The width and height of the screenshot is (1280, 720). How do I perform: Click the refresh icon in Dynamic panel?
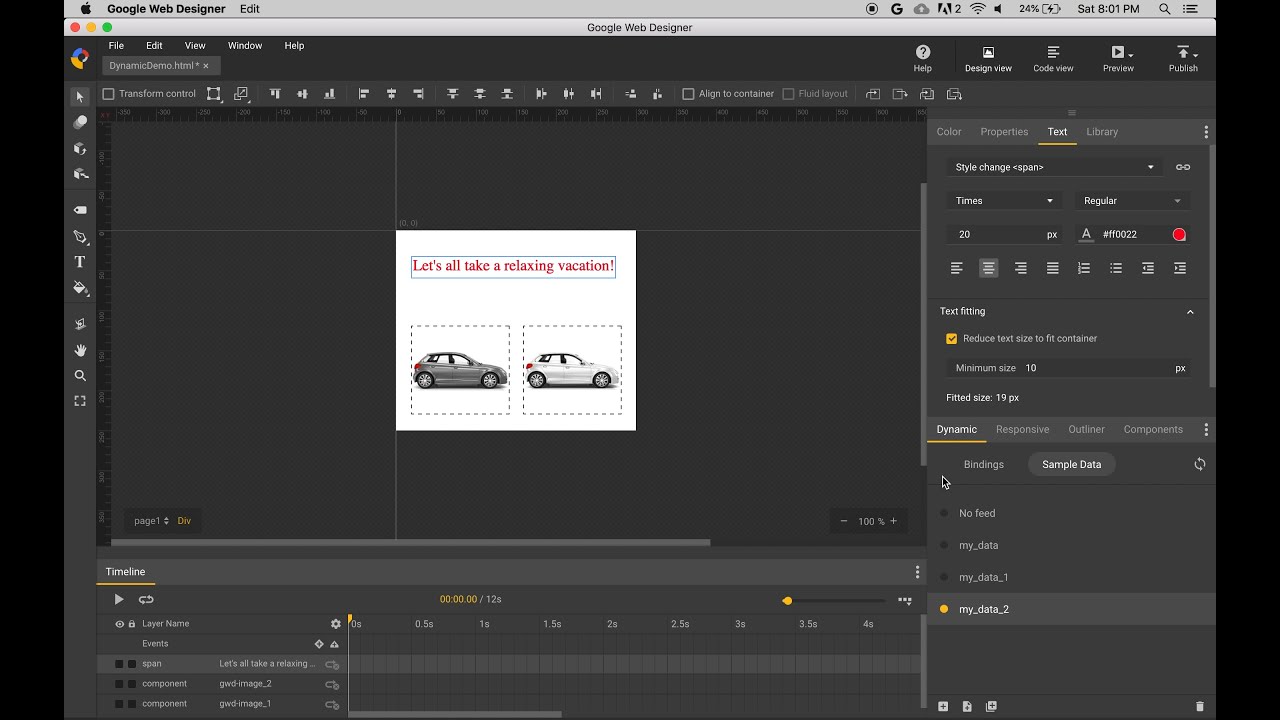tap(1199, 464)
